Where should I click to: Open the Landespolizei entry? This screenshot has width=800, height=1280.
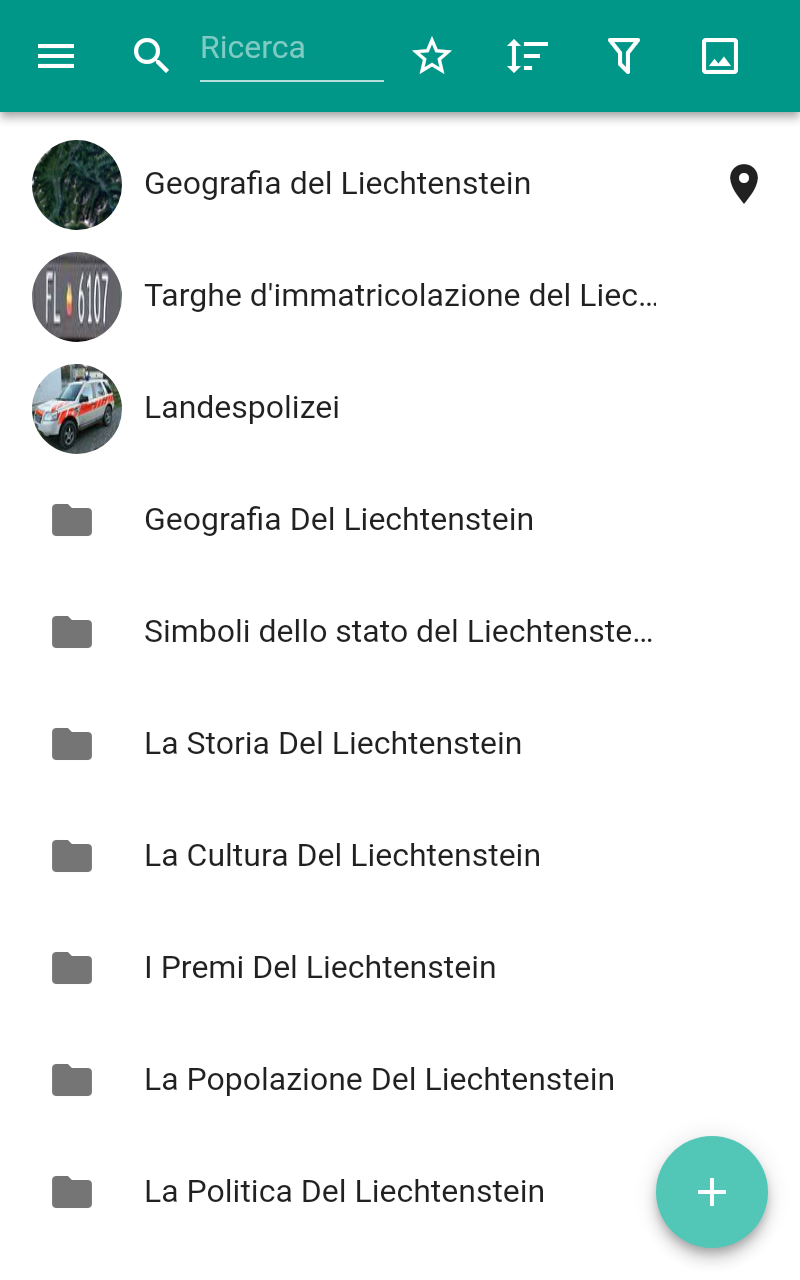point(242,408)
